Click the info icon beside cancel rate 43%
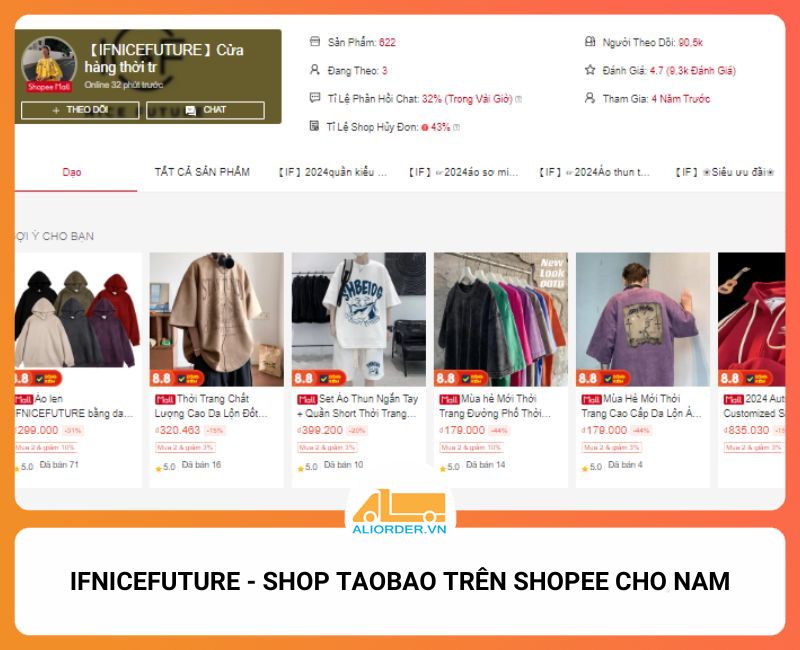This screenshot has width=800, height=650. tap(457, 127)
